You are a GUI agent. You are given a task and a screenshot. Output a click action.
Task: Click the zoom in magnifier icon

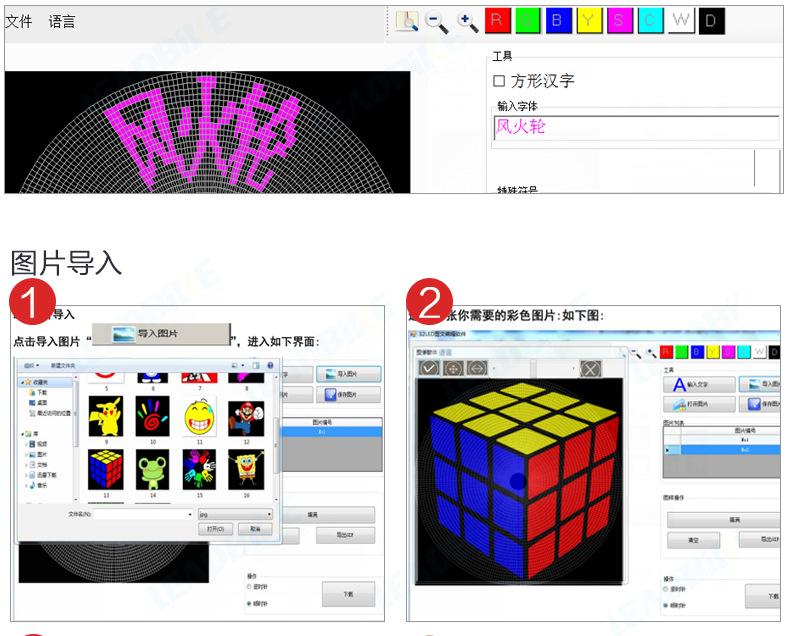point(466,22)
